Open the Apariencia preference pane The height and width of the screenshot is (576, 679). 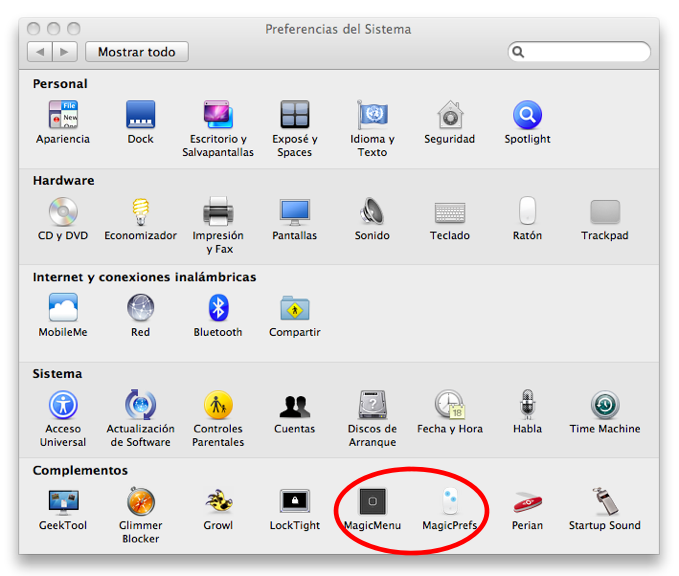[63, 115]
